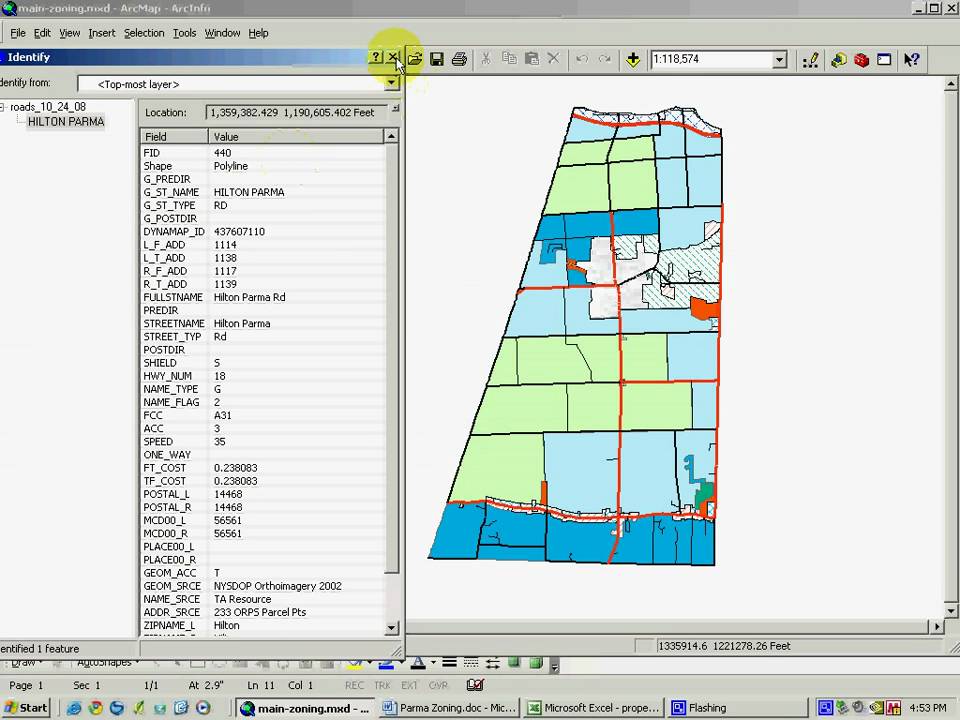Open the Window menu
This screenshot has height=720, width=960.
pos(222,33)
